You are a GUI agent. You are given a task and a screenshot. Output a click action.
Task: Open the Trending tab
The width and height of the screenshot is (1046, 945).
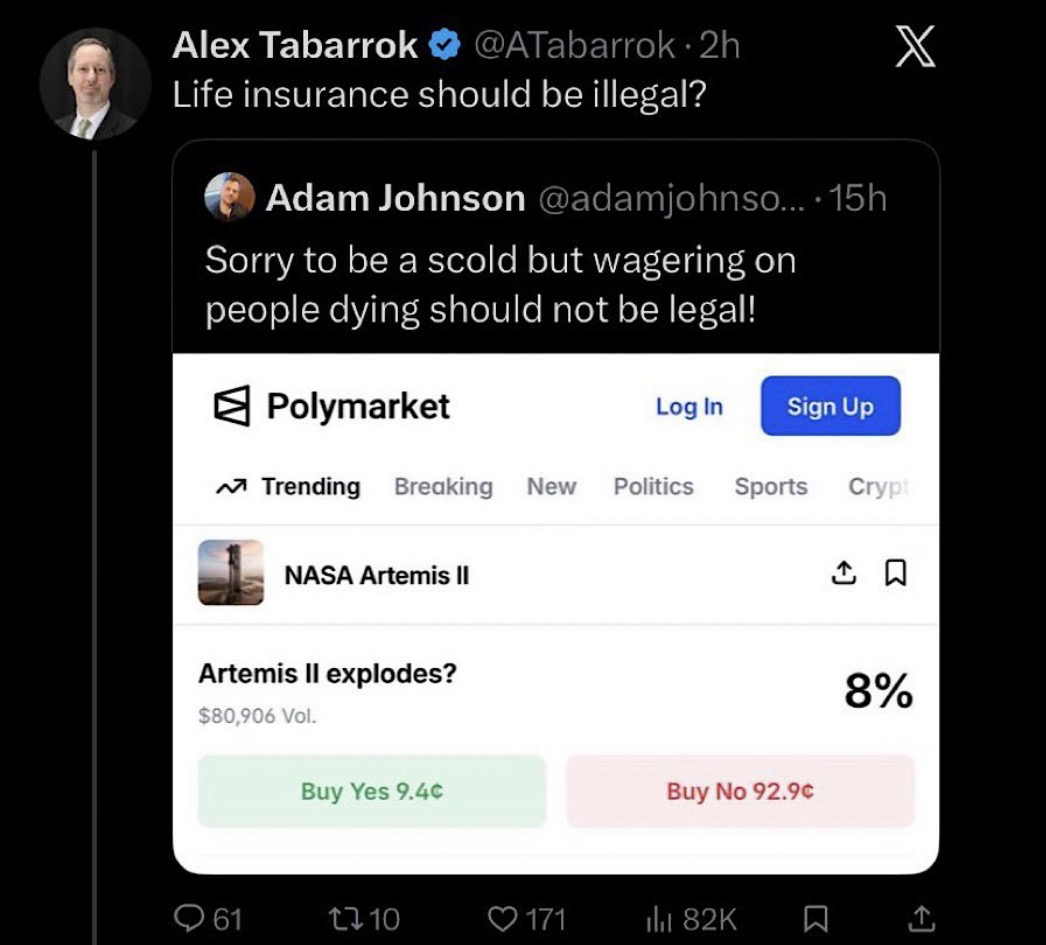point(288,487)
